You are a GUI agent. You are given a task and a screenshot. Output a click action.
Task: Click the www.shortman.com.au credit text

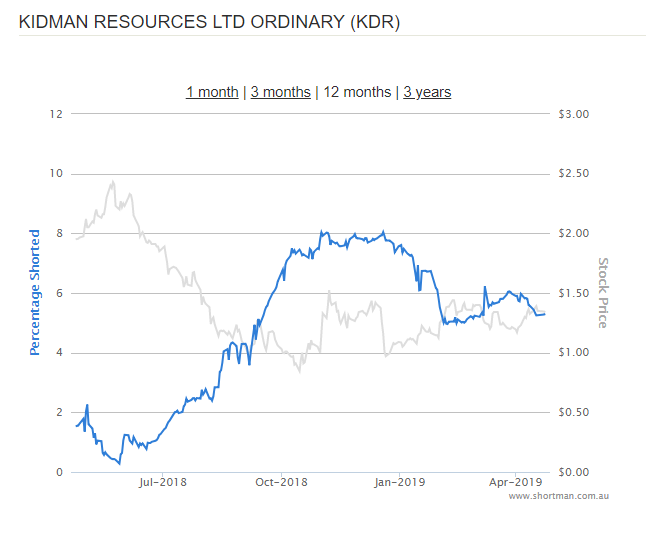click(559, 496)
